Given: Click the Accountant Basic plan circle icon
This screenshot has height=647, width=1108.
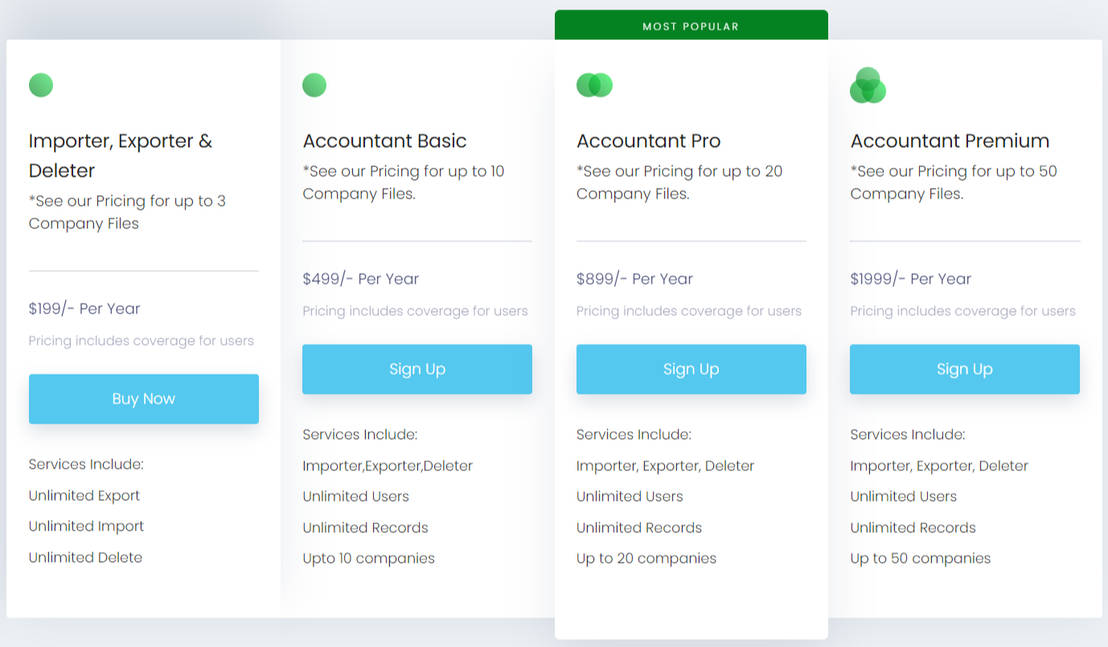Looking at the screenshot, I should pos(314,85).
